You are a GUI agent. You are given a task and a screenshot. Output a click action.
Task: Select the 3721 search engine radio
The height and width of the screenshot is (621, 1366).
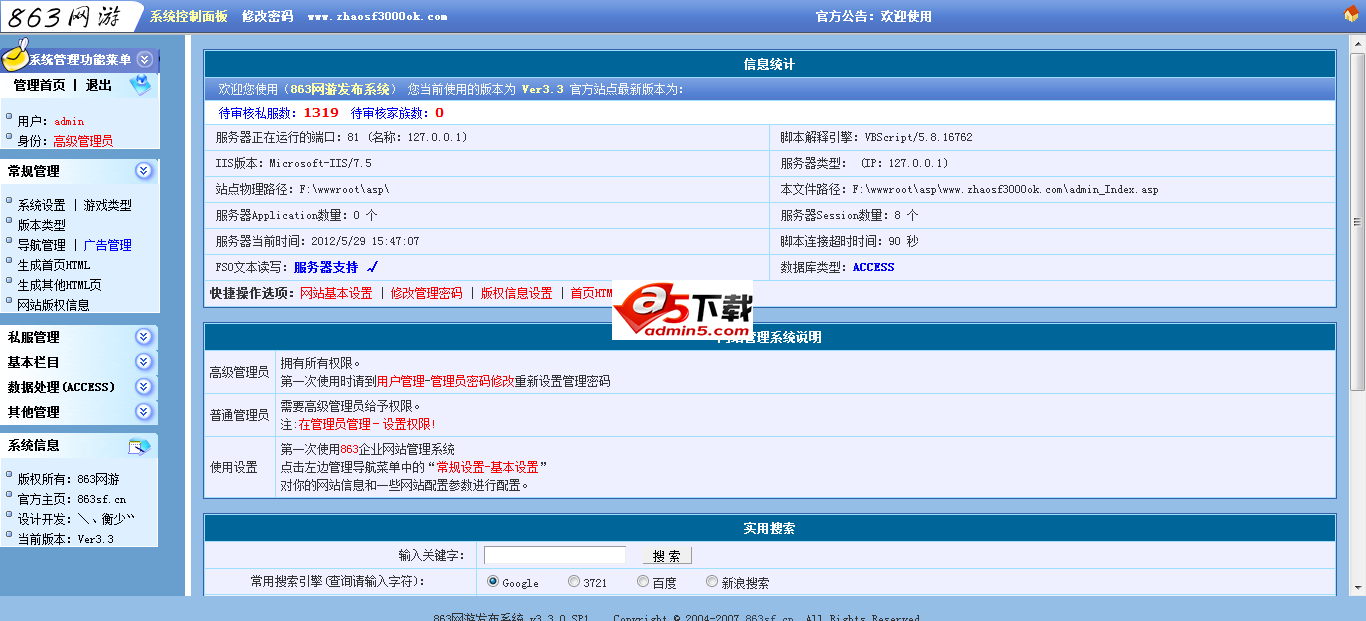(574, 581)
